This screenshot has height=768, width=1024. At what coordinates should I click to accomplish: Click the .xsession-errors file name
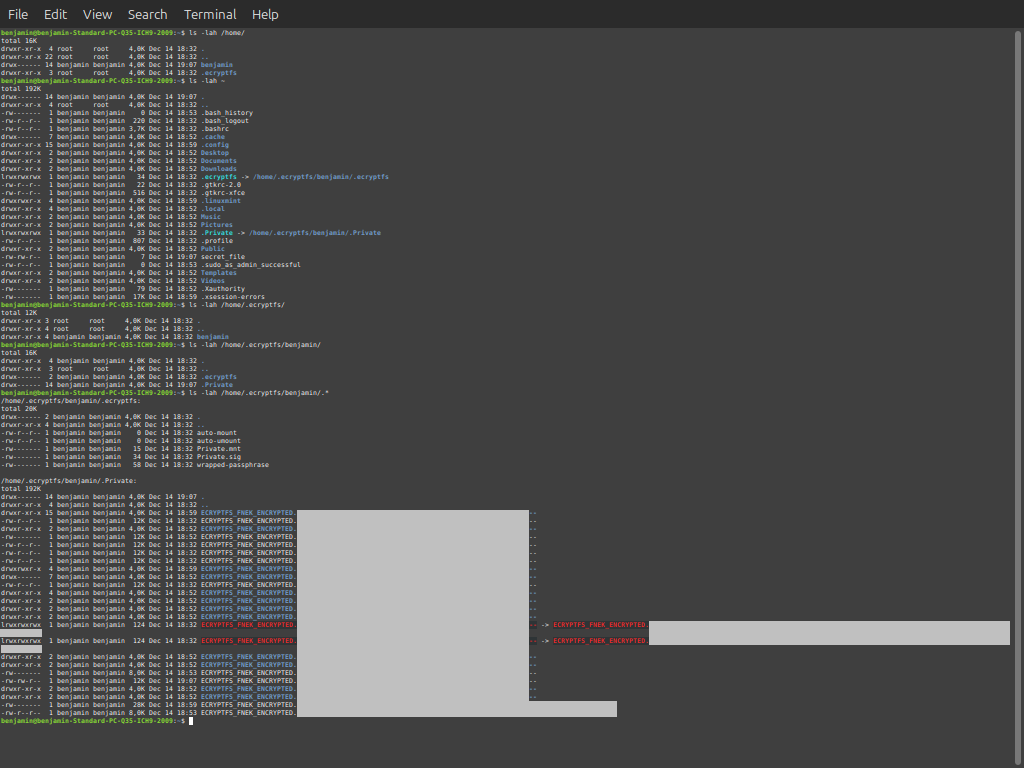pos(234,297)
